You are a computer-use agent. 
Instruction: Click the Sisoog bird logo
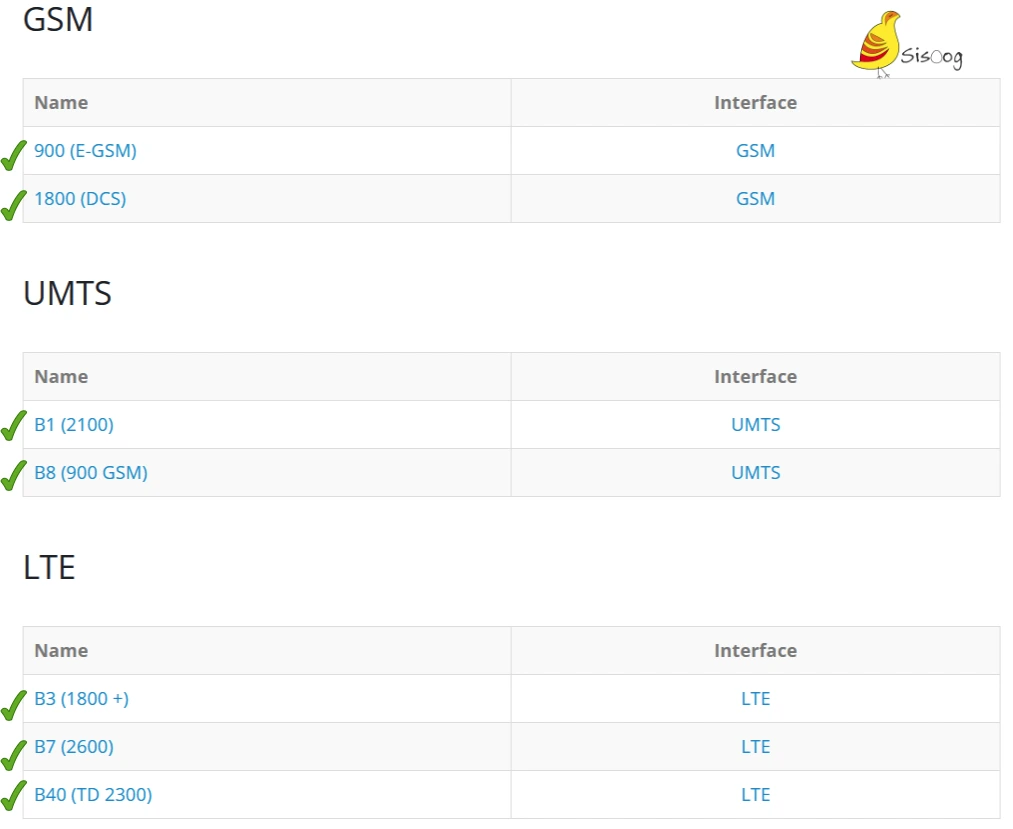click(907, 44)
